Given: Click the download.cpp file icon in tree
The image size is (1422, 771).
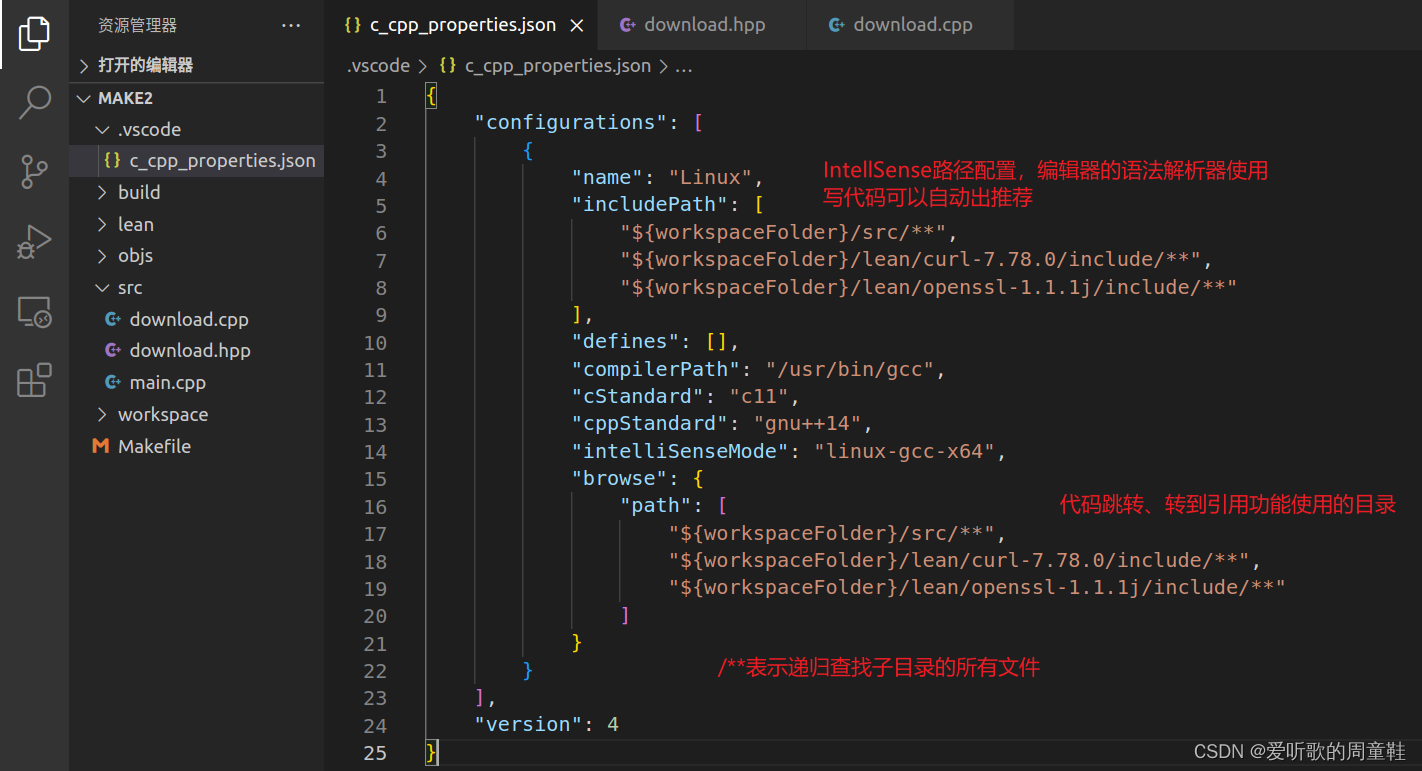Looking at the screenshot, I should pos(113,320).
